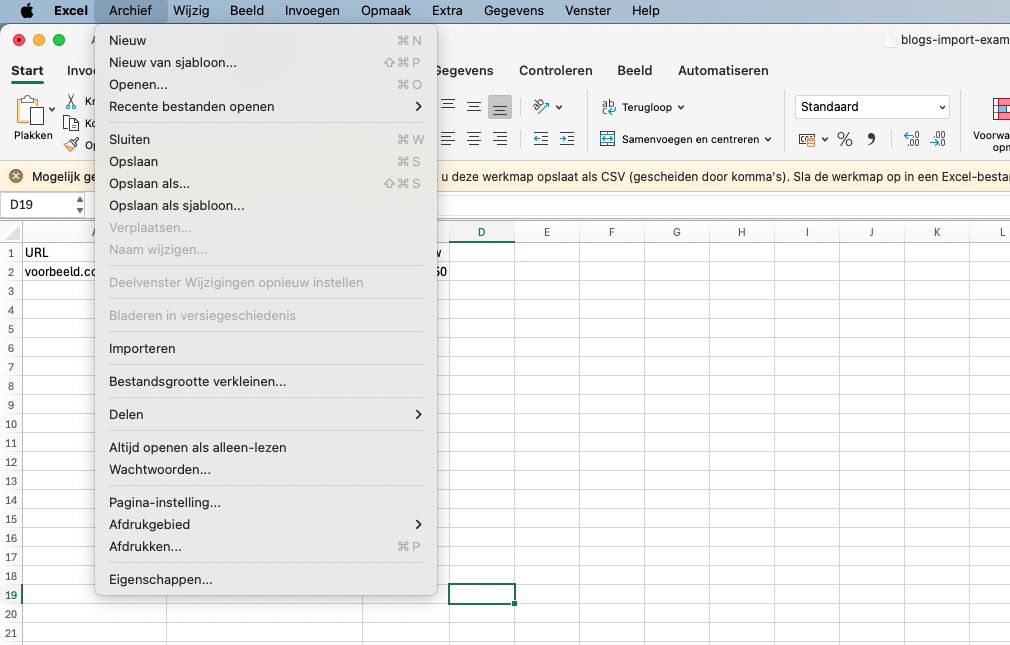Choose Nieuw from Archief menu

[265, 41]
